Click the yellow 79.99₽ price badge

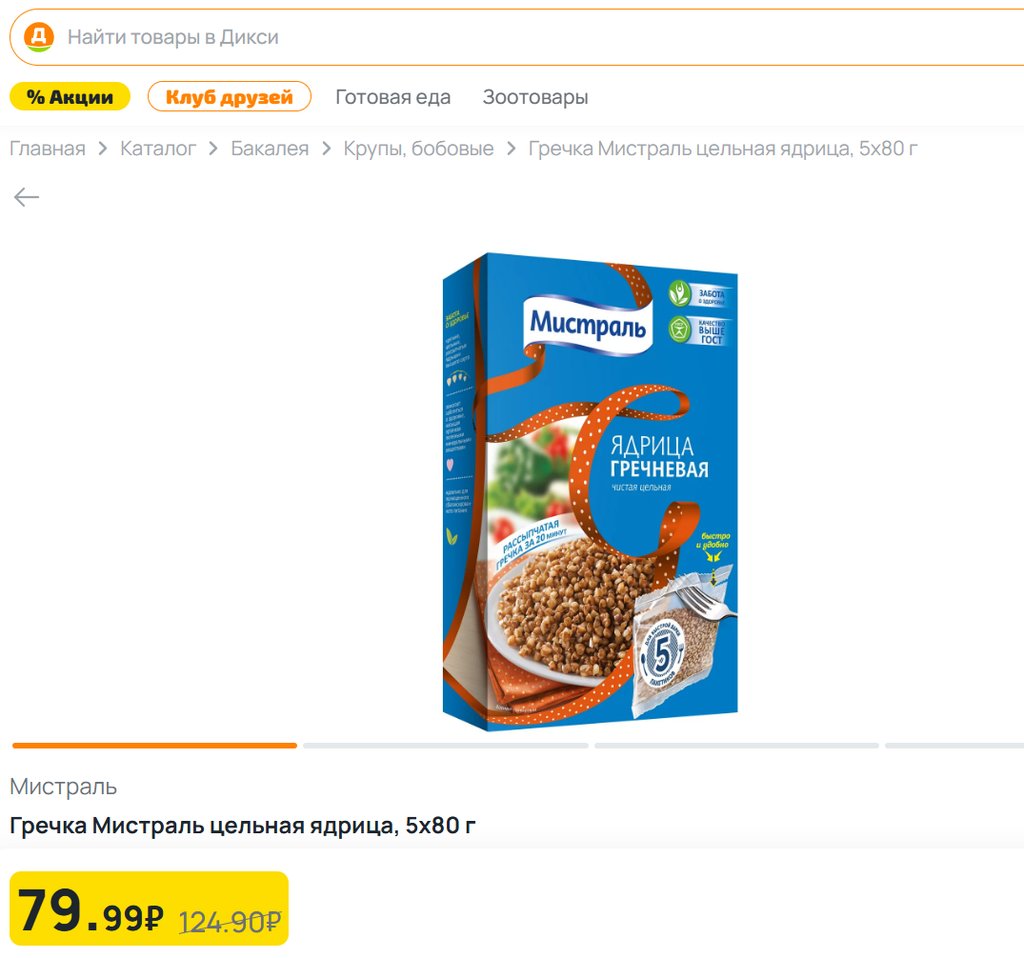[x=149, y=909]
